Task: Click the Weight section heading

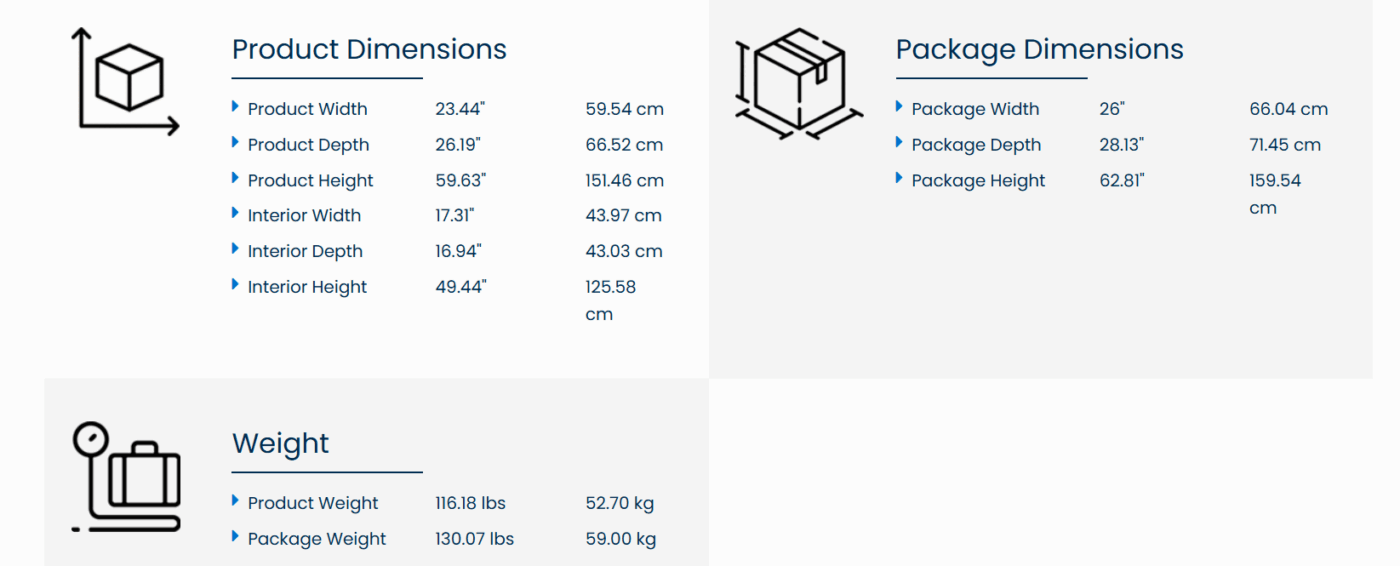Action: click(x=280, y=443)
